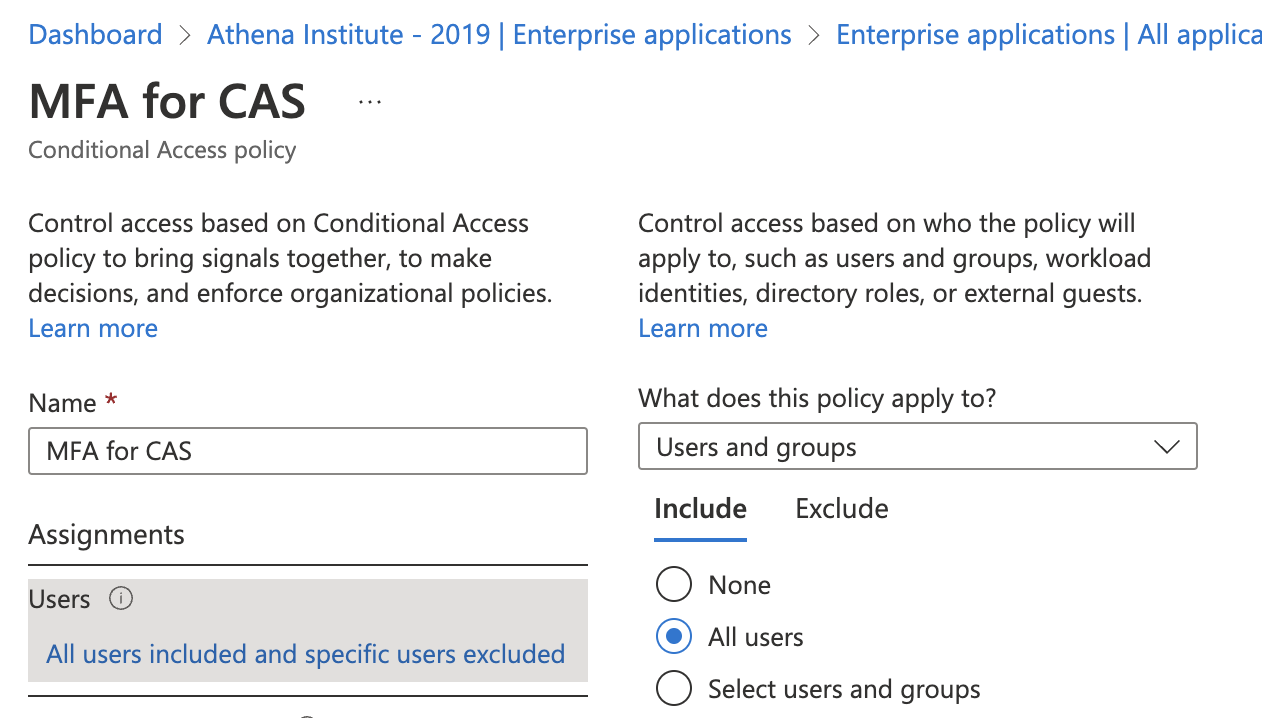Image resolution: width=1262 pixels, height=718 pixels.
Task: Click the dropdown arrow under policy apply to
Action: pos(1166,447)
